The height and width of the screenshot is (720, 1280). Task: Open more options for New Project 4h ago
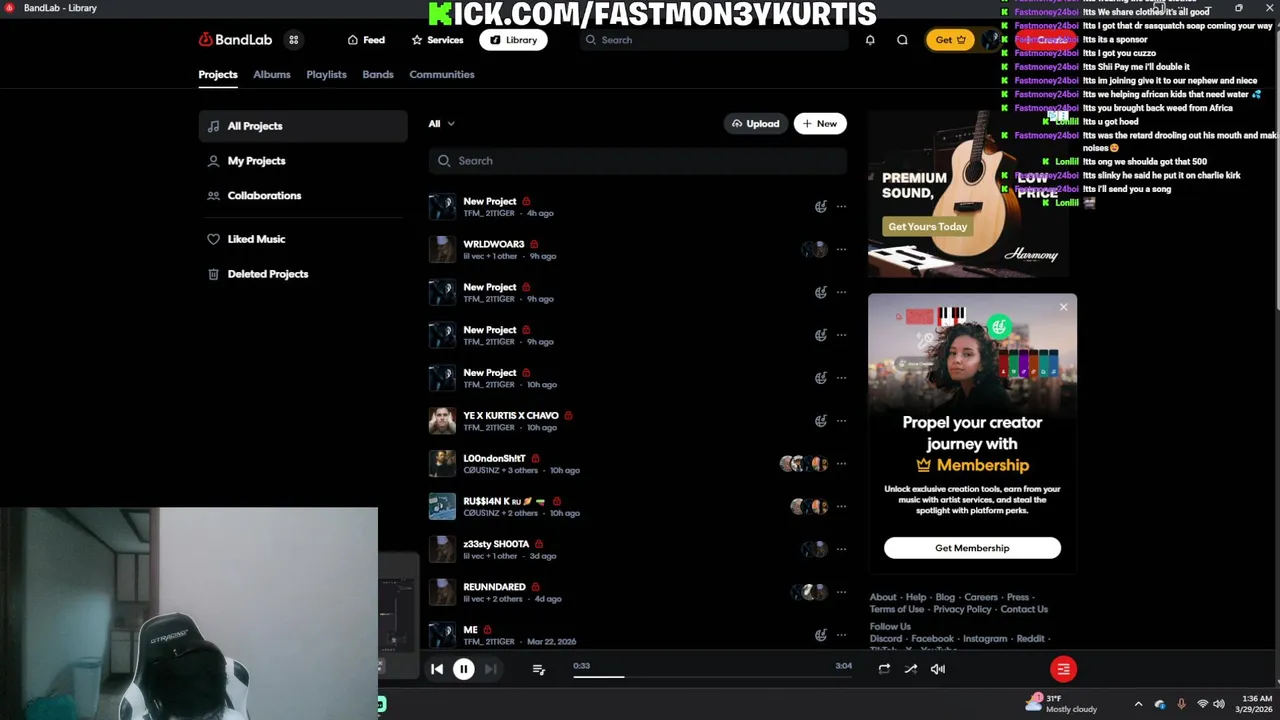(841, 207)
